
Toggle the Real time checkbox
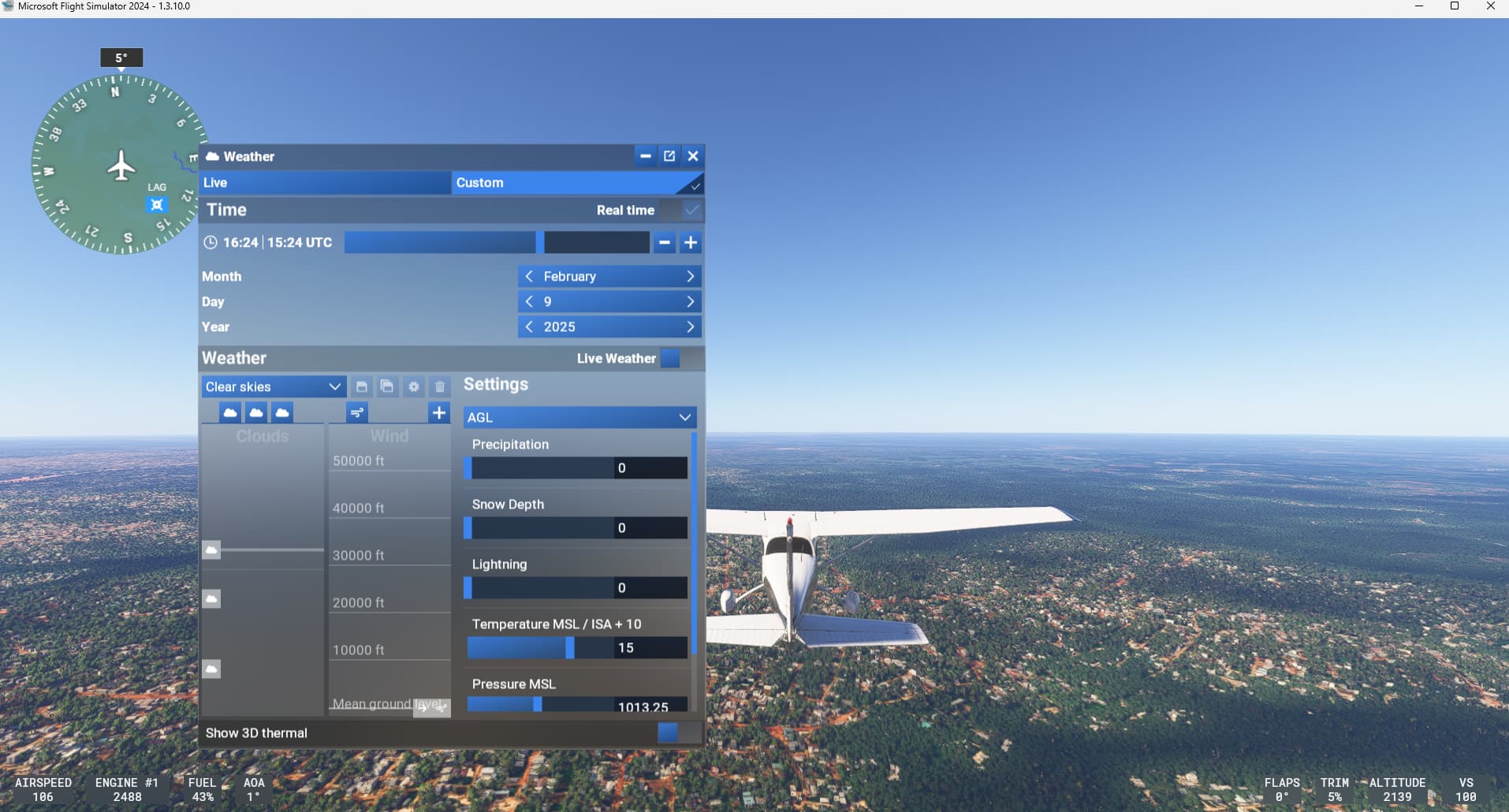click(x=691, y=210)
